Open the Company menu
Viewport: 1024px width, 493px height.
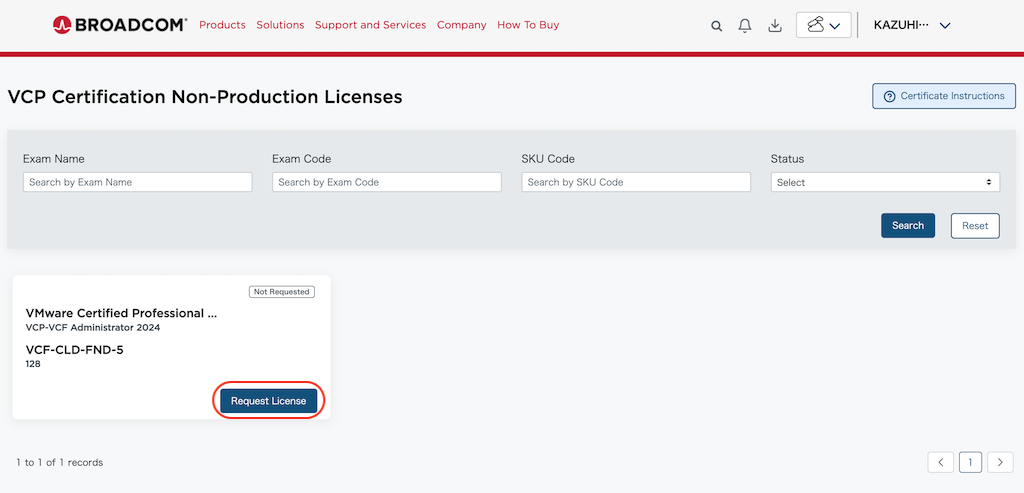462,25
